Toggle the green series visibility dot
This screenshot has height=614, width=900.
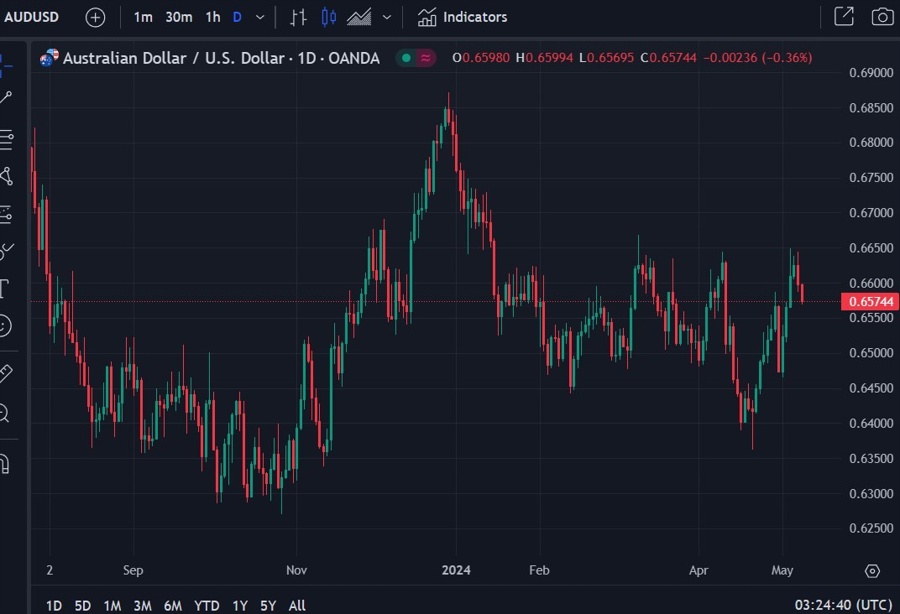pyautogui.click(x=404, y=59)
